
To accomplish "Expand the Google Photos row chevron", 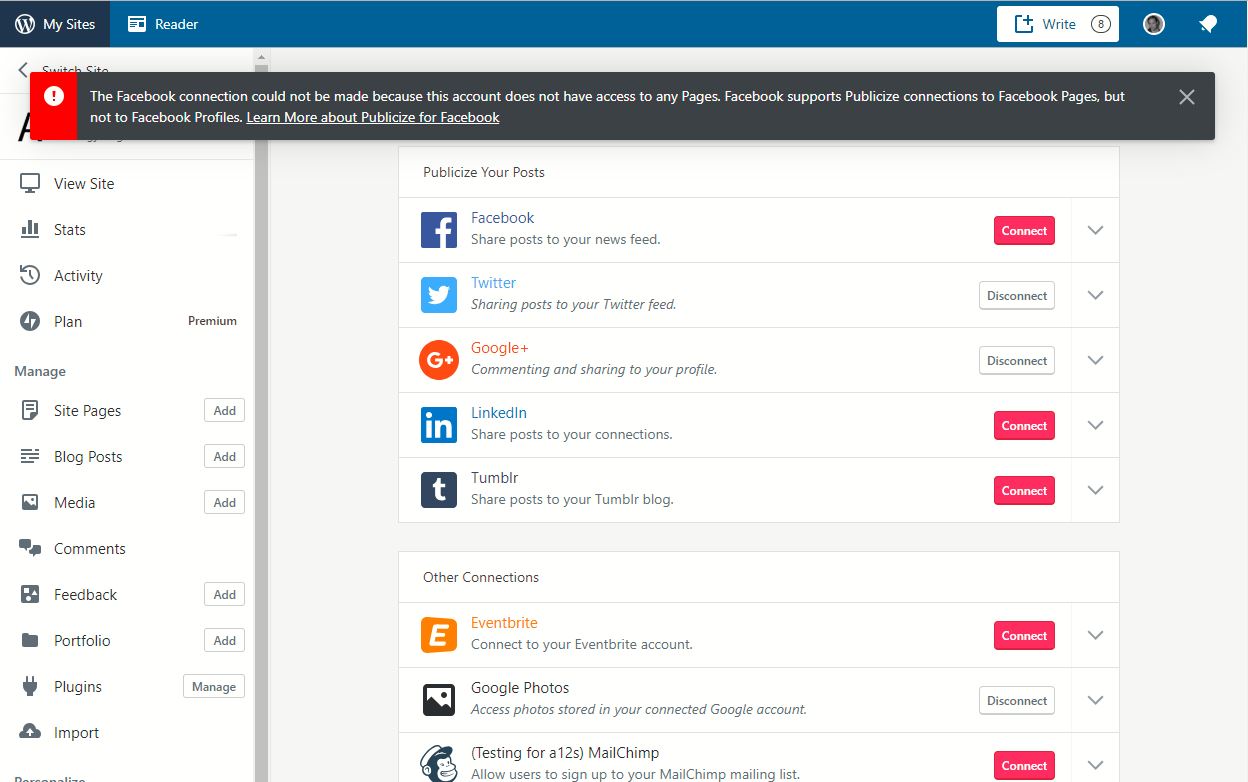I will [x=1095, y=700].
